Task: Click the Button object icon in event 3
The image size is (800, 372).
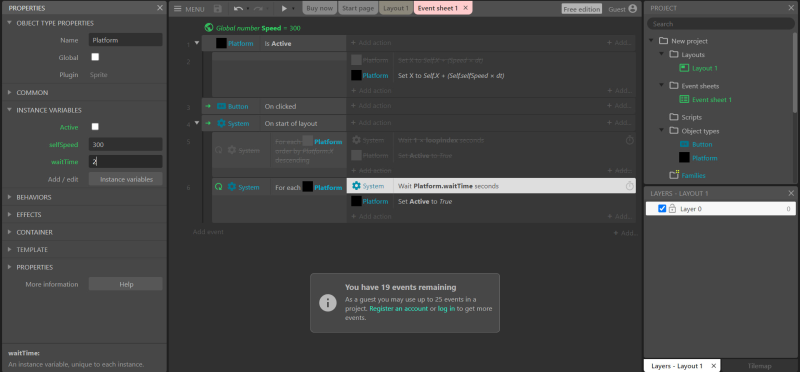Action: pyautogui.click(x=221, y=106)
